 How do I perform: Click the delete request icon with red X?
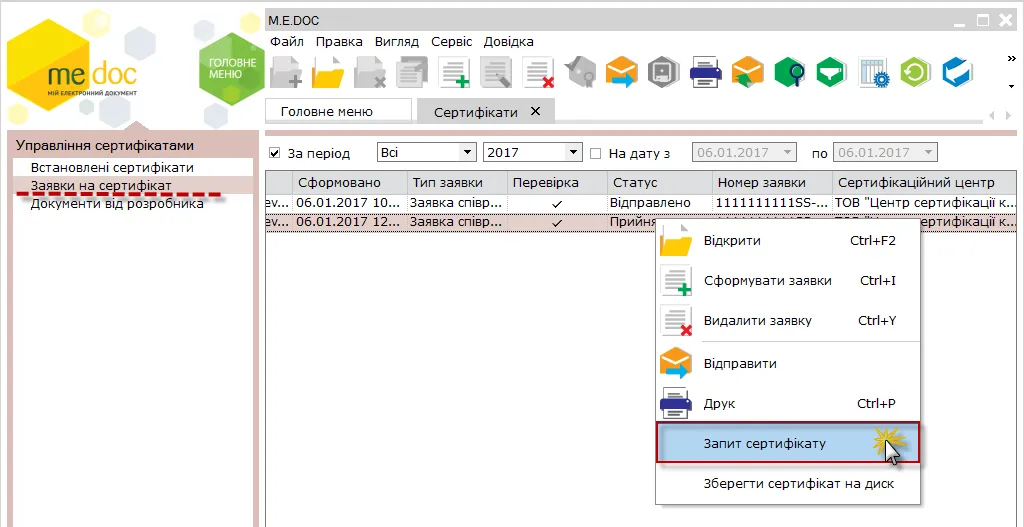pos(539,72)
